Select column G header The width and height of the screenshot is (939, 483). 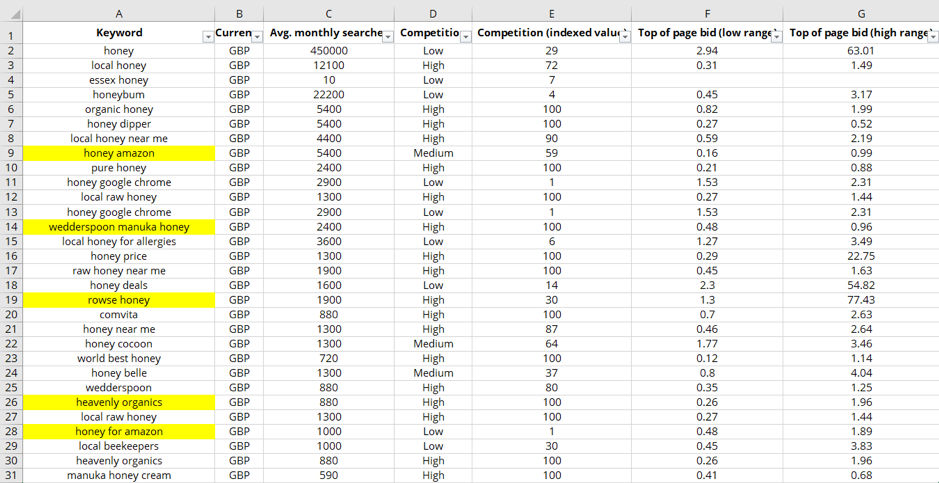861,14
